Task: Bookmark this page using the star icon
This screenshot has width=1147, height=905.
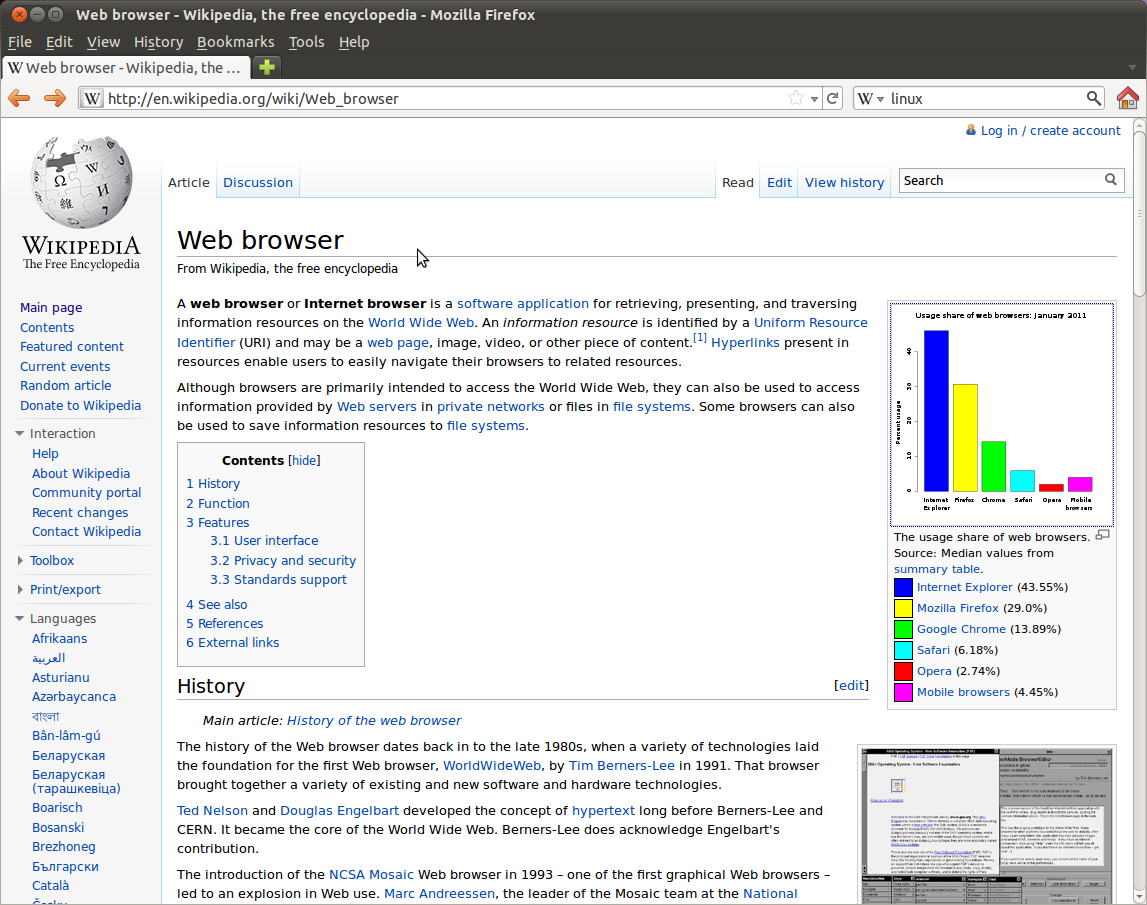Action: pos(796,98)
